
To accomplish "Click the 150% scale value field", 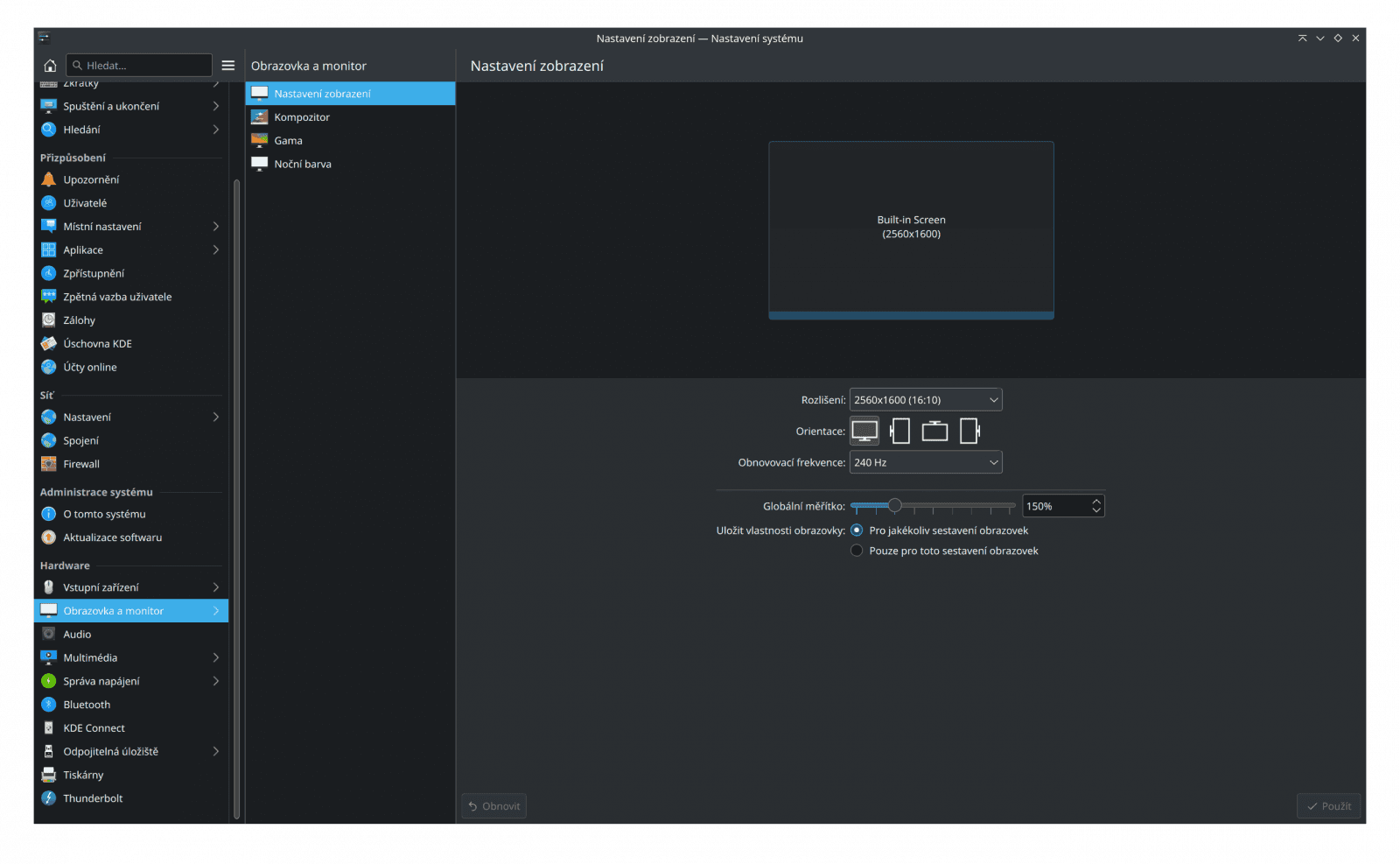I will point(1056,506).
